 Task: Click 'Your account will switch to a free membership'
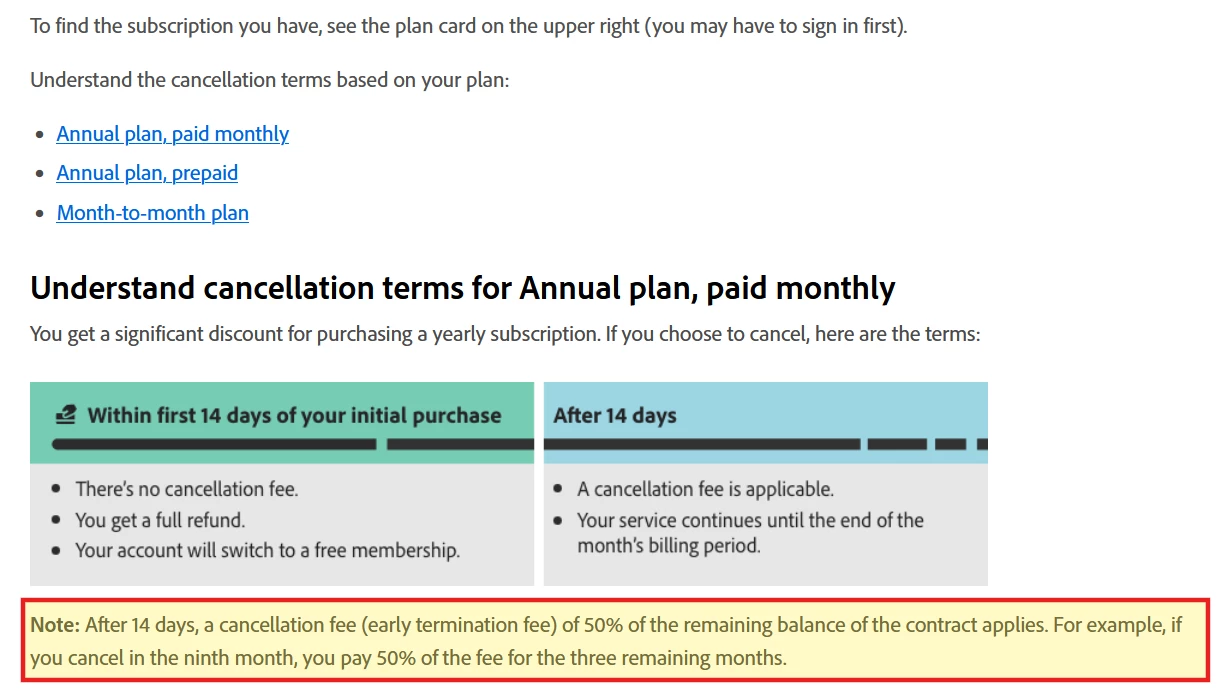click(x=267, y=550)
